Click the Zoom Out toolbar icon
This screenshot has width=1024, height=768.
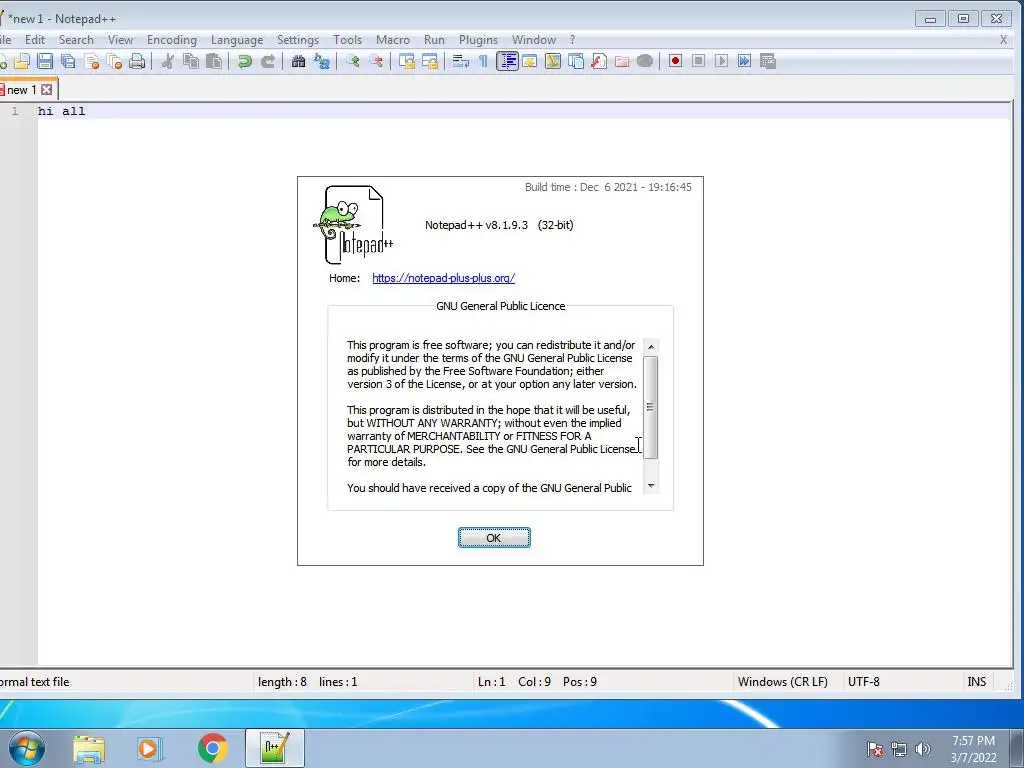tap(376, 61)
